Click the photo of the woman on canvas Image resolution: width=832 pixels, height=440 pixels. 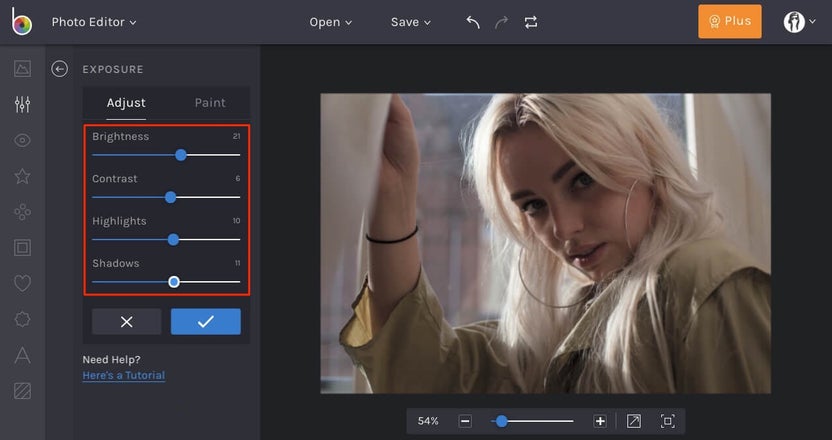click(545, 244)
